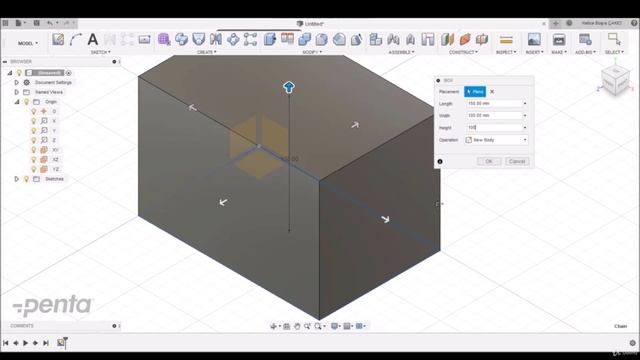Click the blue height arrow manipulator on the box
The height and width of the screenshot is (360, 640).
pos(289,87)
